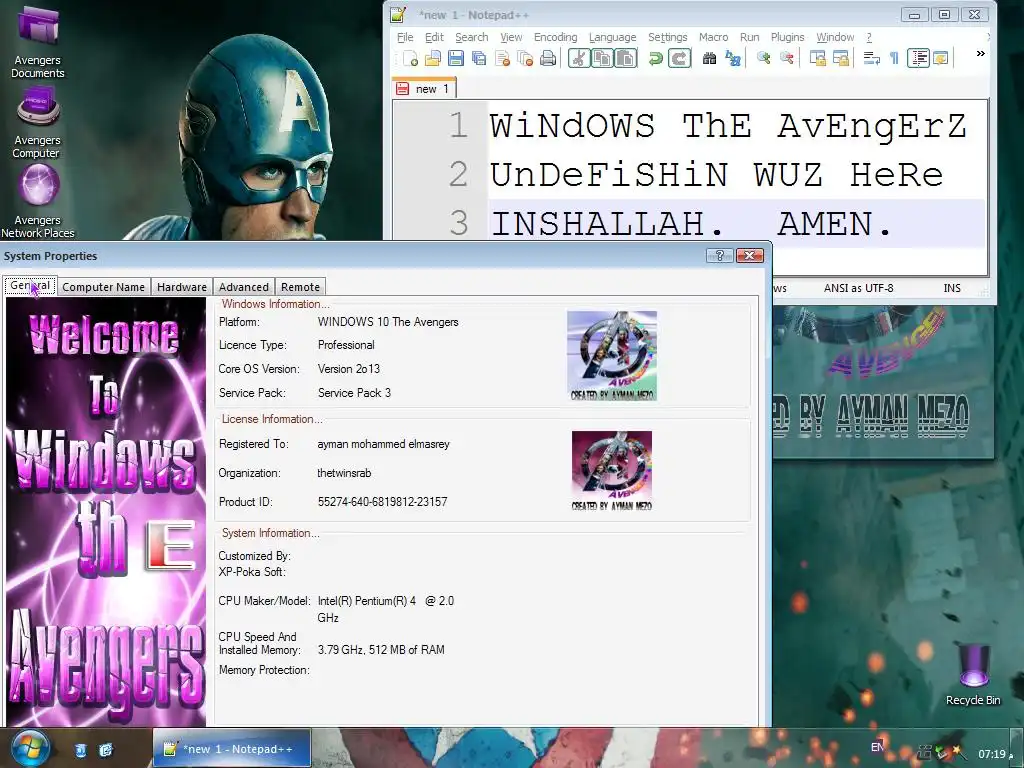
Task: Click registered name 'ayman mohammed elmasrey'
Action: [x=383, y=444]
